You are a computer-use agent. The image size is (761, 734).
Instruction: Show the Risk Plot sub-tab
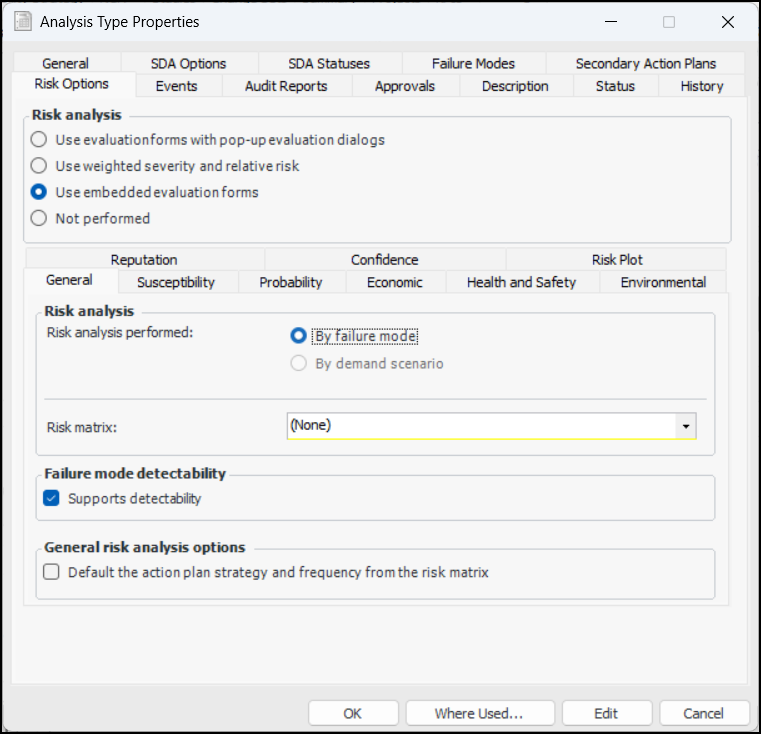click(x=617, y=260)
